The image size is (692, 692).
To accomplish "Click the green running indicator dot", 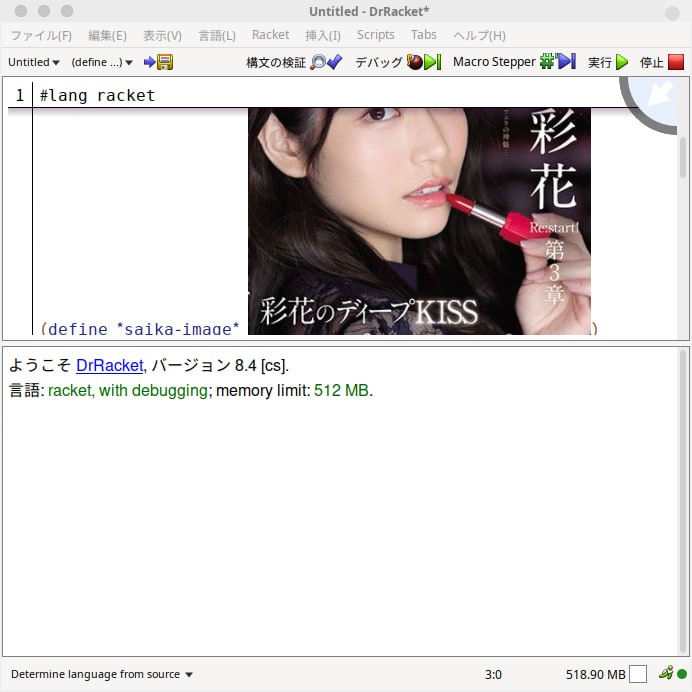I will point(682,674).
